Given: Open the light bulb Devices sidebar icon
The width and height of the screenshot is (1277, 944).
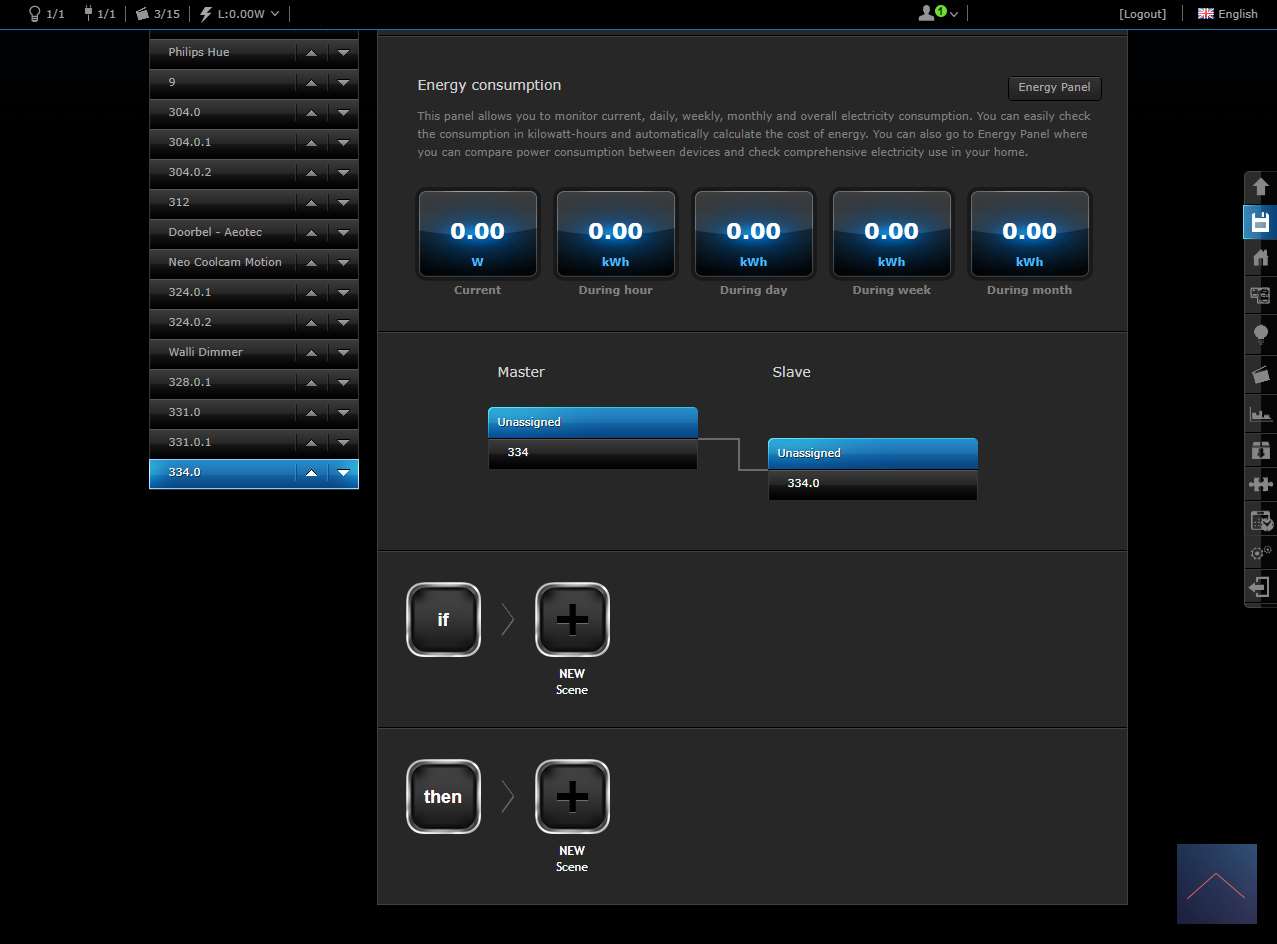Looking at the screenshot, I should pyautogui.click(x=1260, y=333).
